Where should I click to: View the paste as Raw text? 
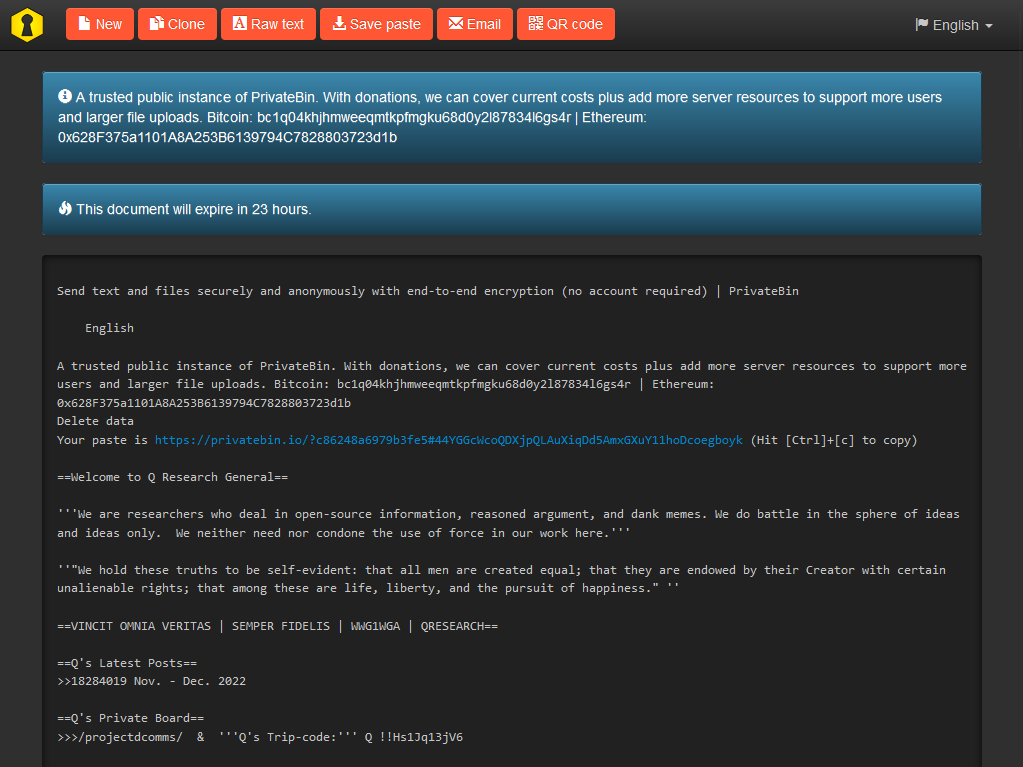click(x=268, y=24)
